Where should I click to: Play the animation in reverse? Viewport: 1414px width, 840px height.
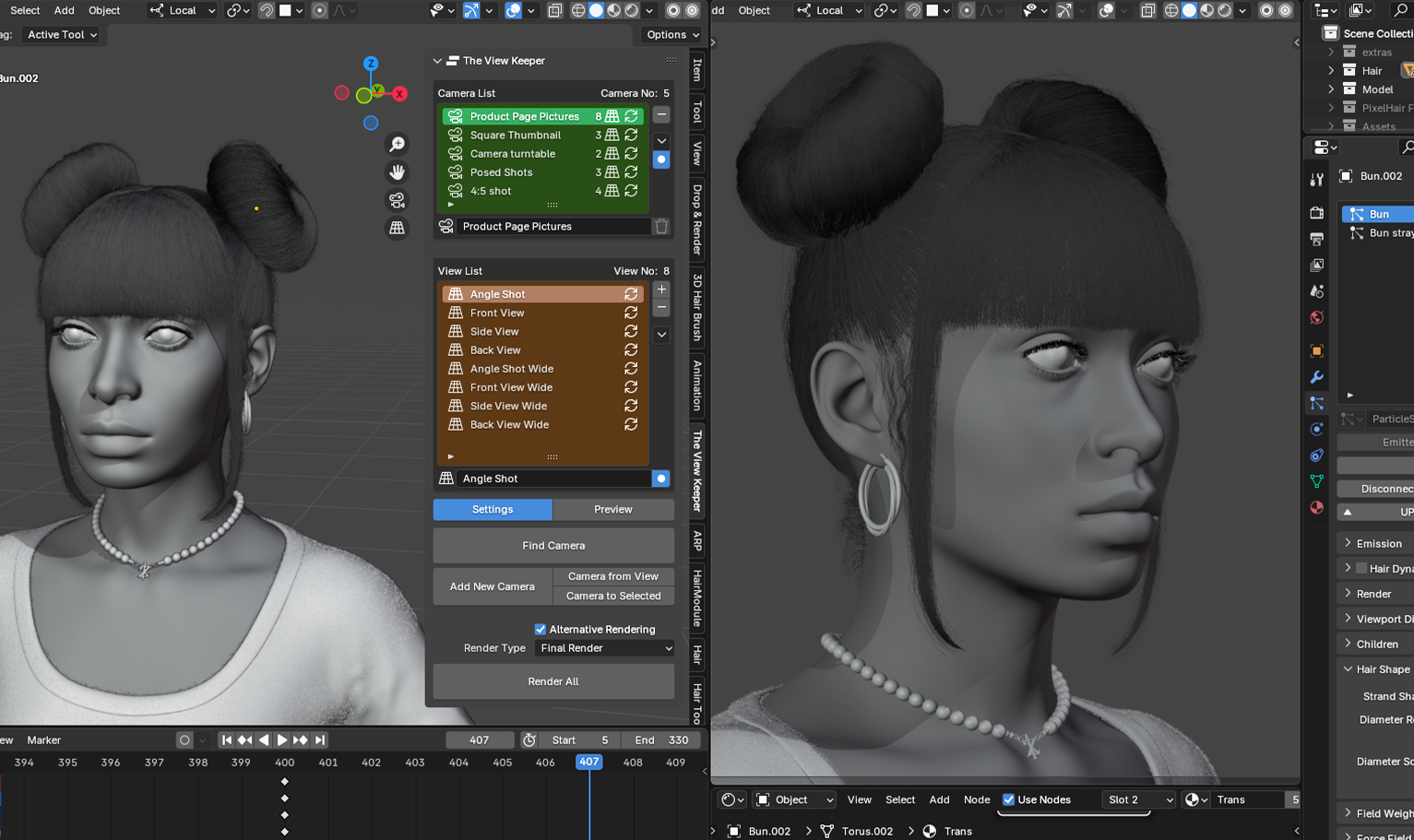pos(264,739)
